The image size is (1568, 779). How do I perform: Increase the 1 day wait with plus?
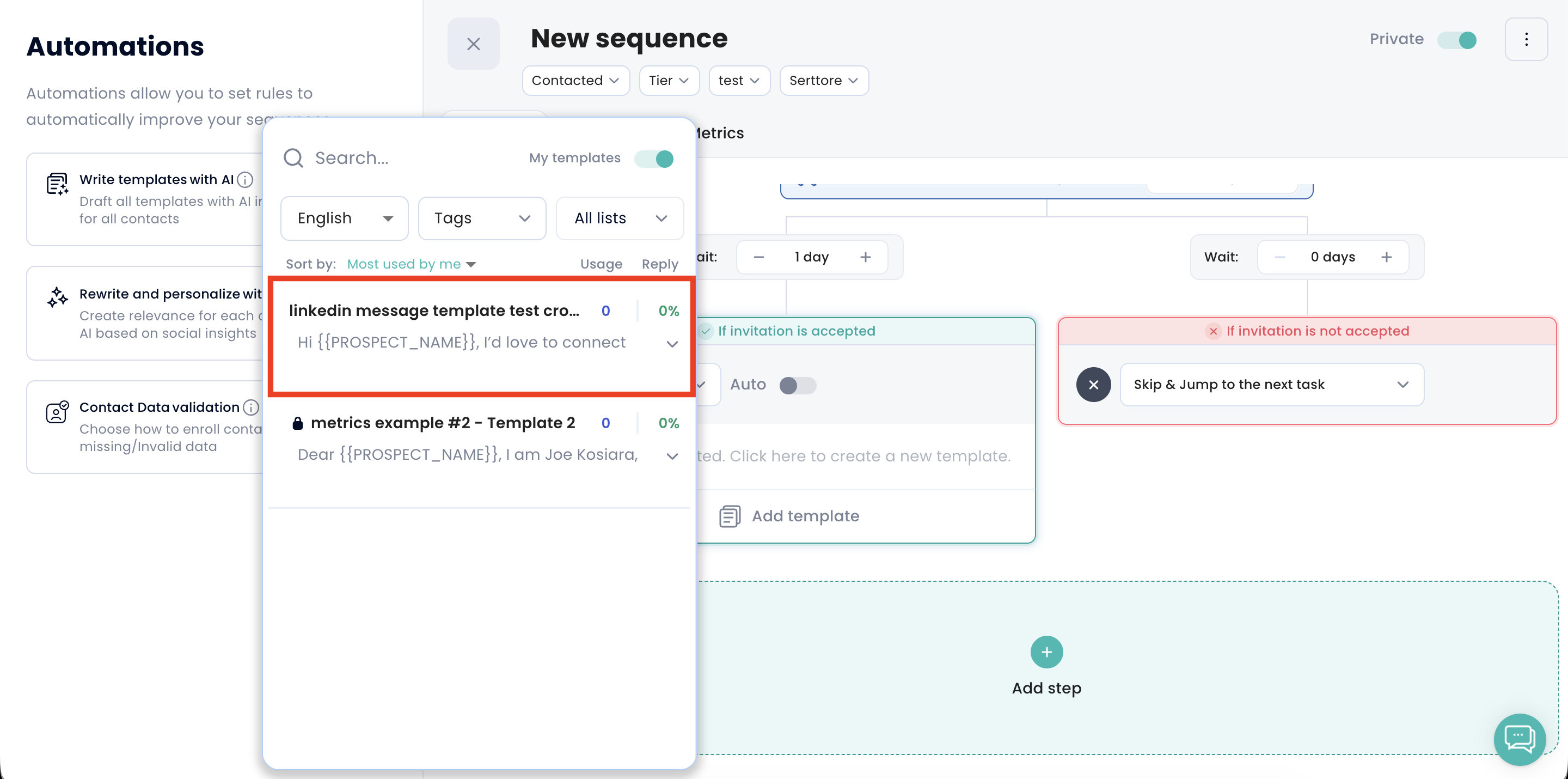865,257
